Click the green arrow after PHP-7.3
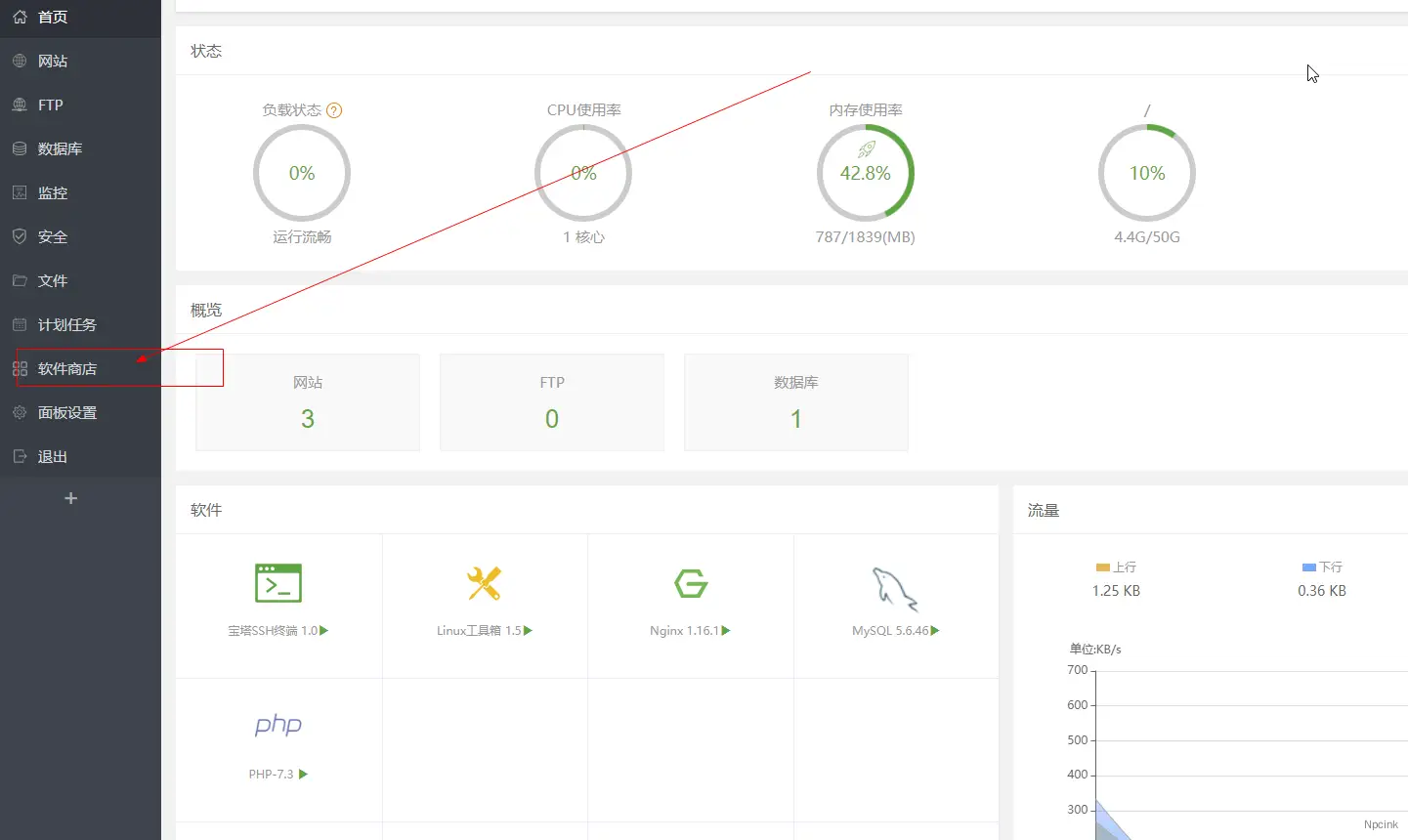The image size is (1408, 840). click(304, 774)
